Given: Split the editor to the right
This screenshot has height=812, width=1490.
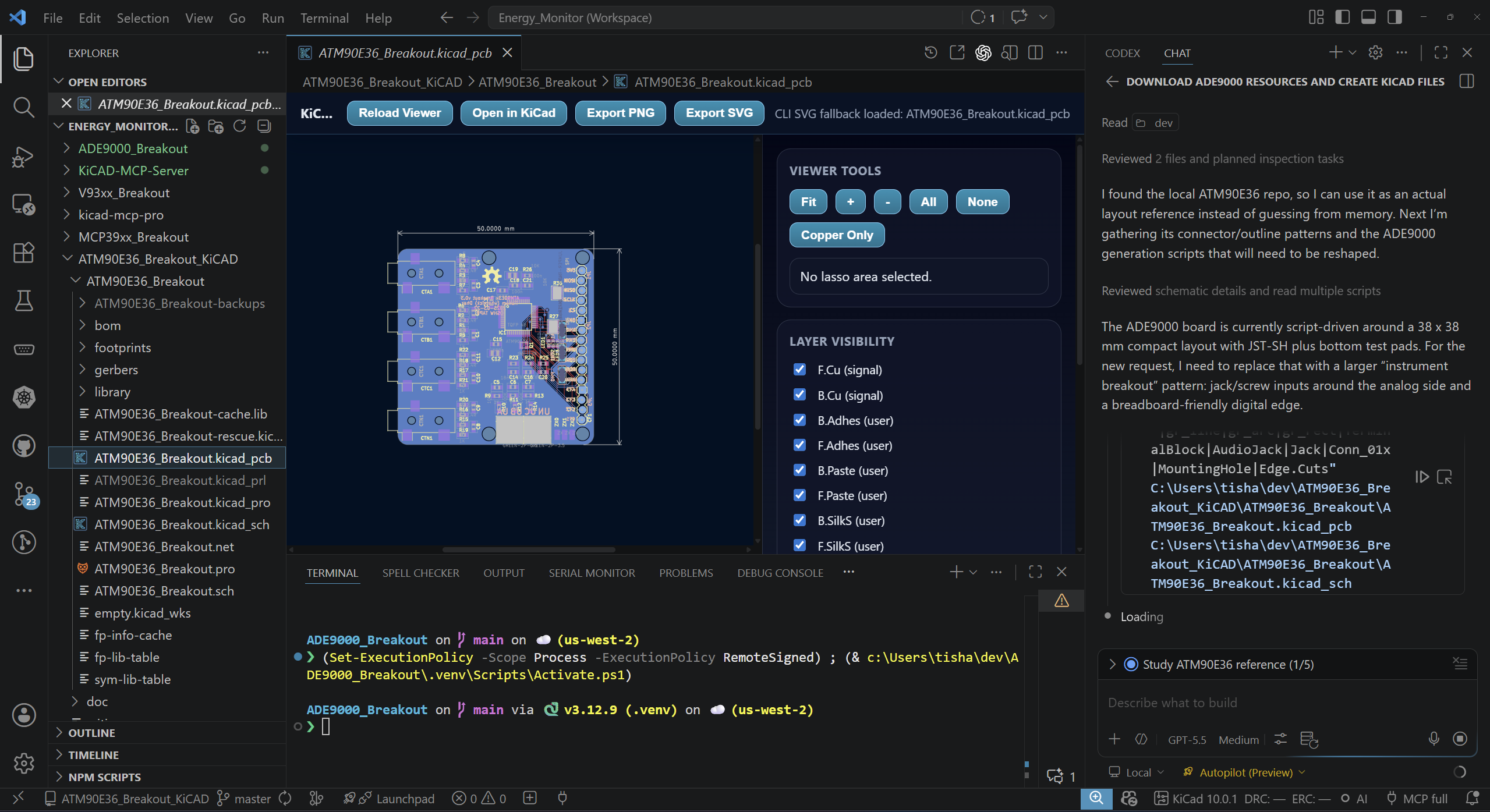Looking at the screenshot, I should (1035, 53).
